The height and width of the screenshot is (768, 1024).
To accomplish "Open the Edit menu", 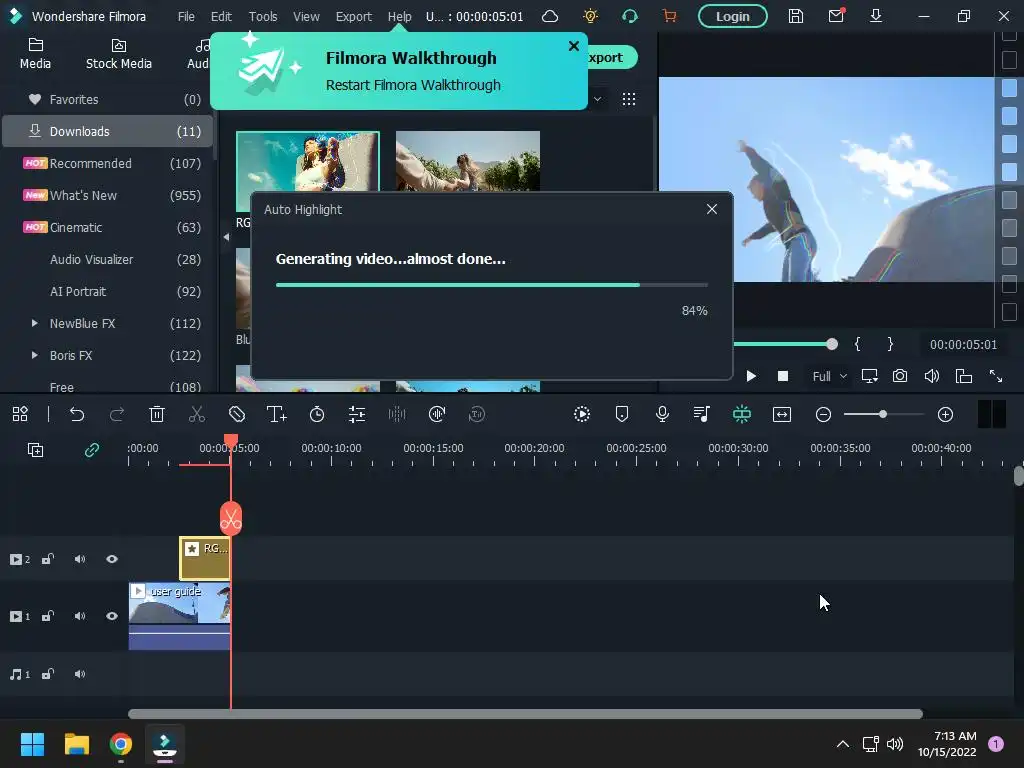I will 221,16.
